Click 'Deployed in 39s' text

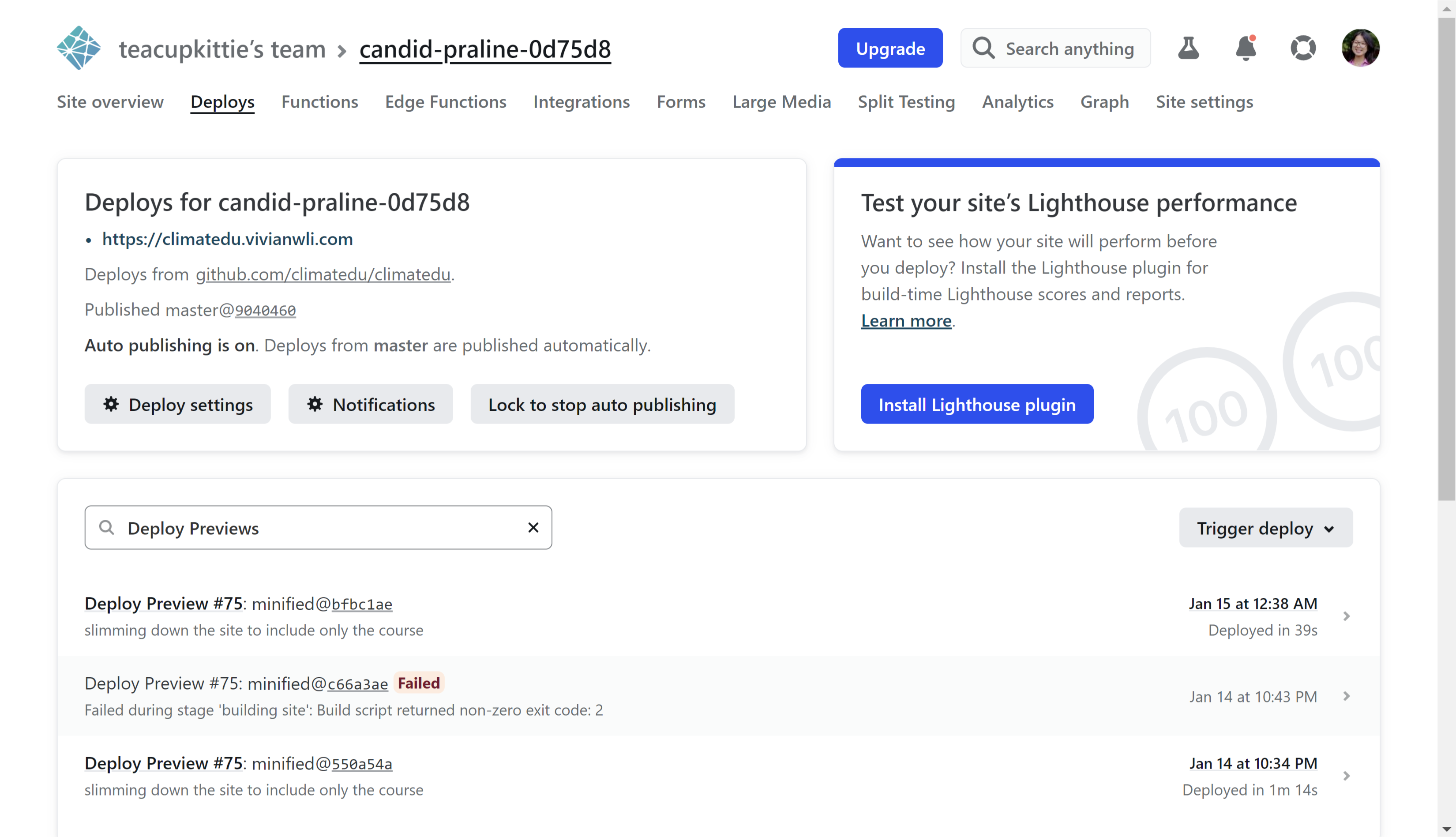click(1263, 630)
